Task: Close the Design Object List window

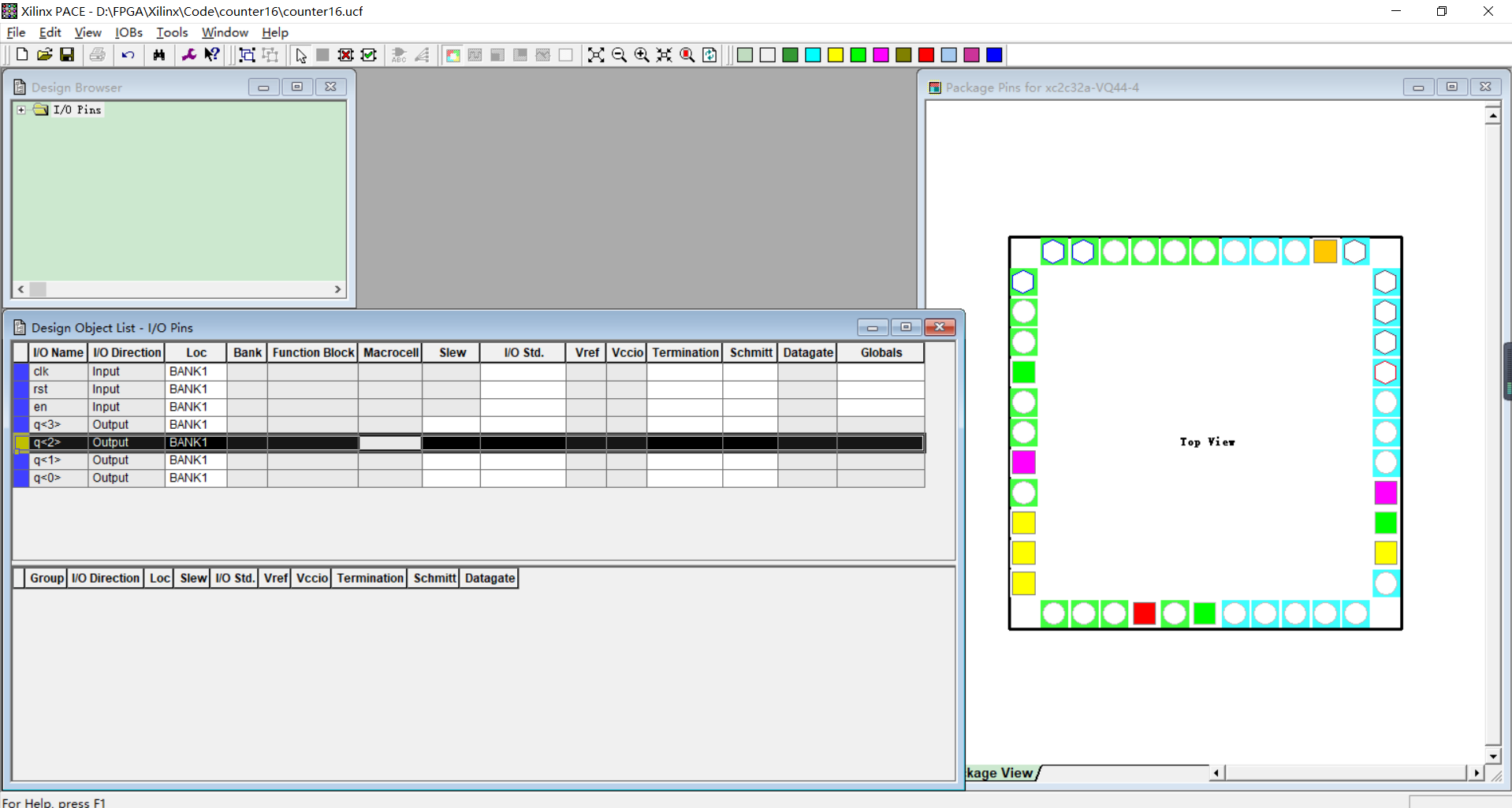Action: point(940,327)
